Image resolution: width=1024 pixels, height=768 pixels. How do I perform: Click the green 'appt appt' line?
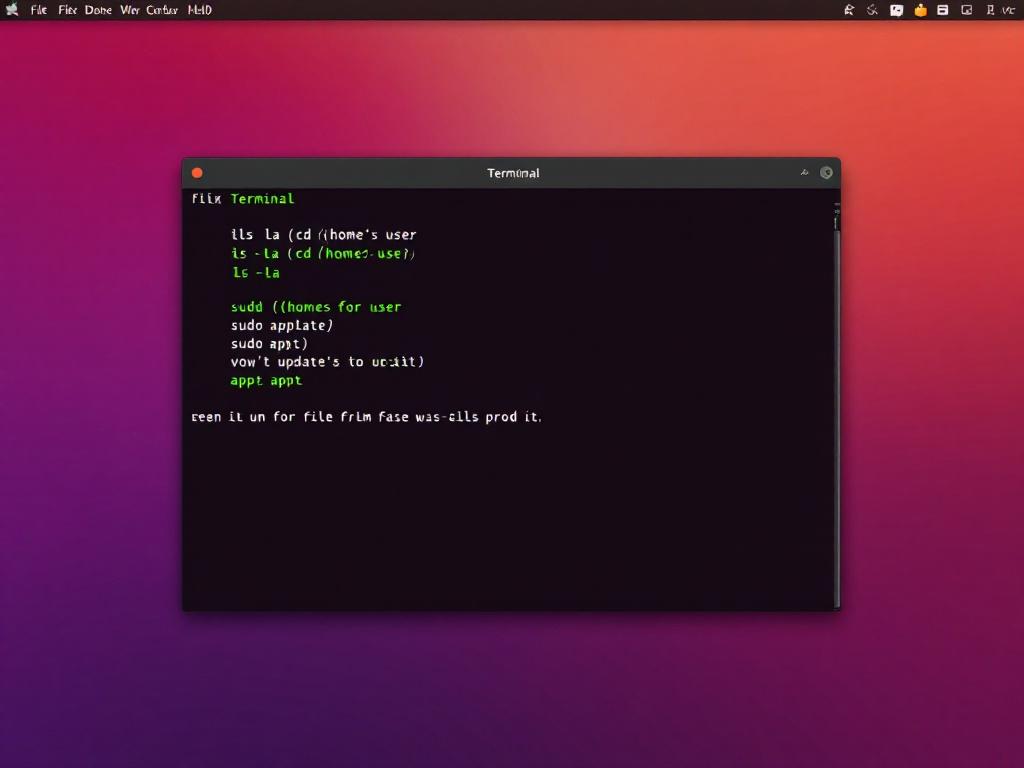click(266, 380)
